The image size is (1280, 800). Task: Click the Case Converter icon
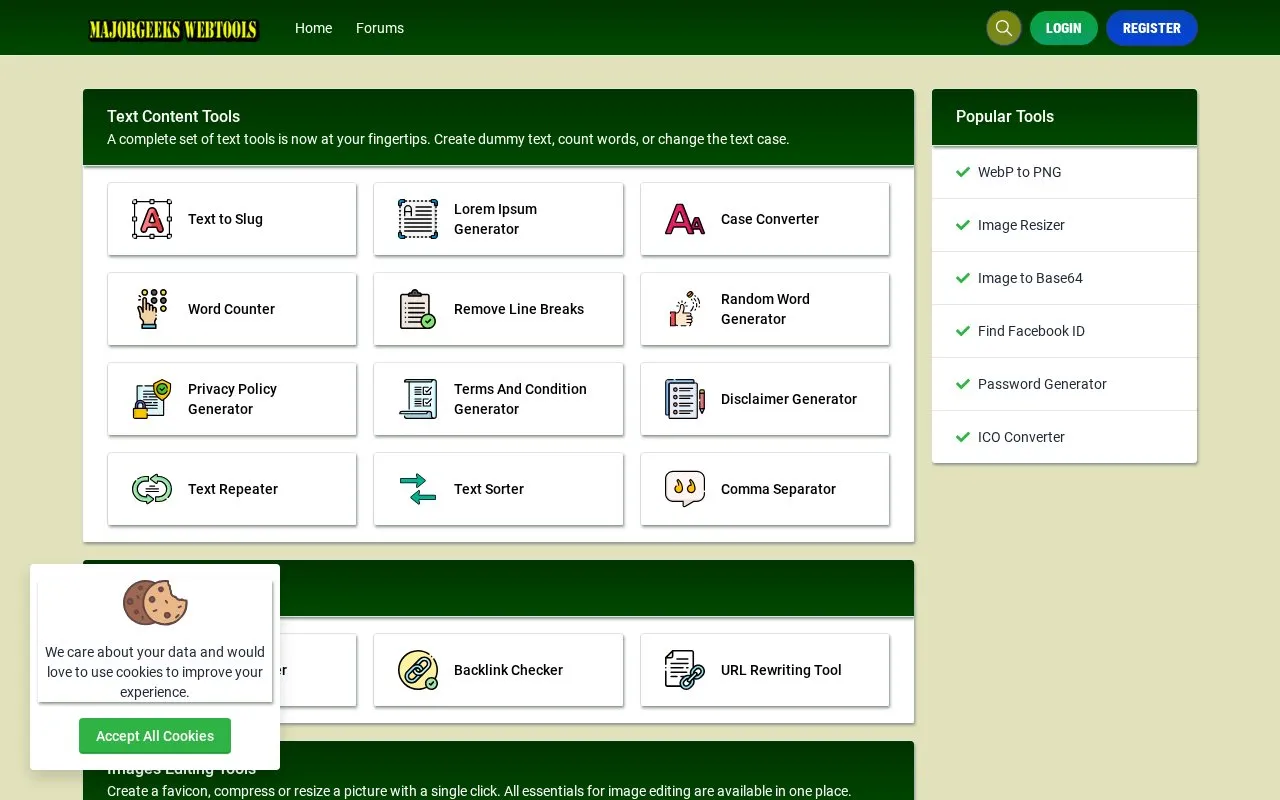click(685, 219)
